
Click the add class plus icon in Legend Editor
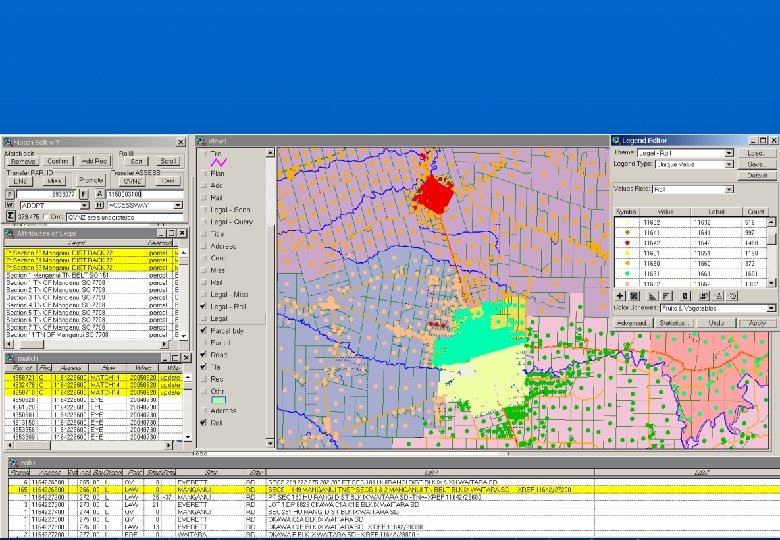620,296
